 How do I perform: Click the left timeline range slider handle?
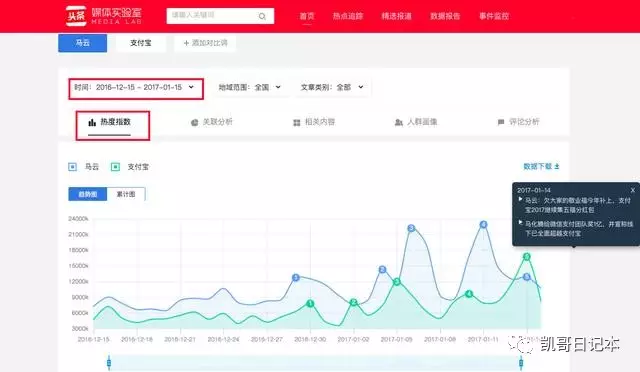[109, 363]
